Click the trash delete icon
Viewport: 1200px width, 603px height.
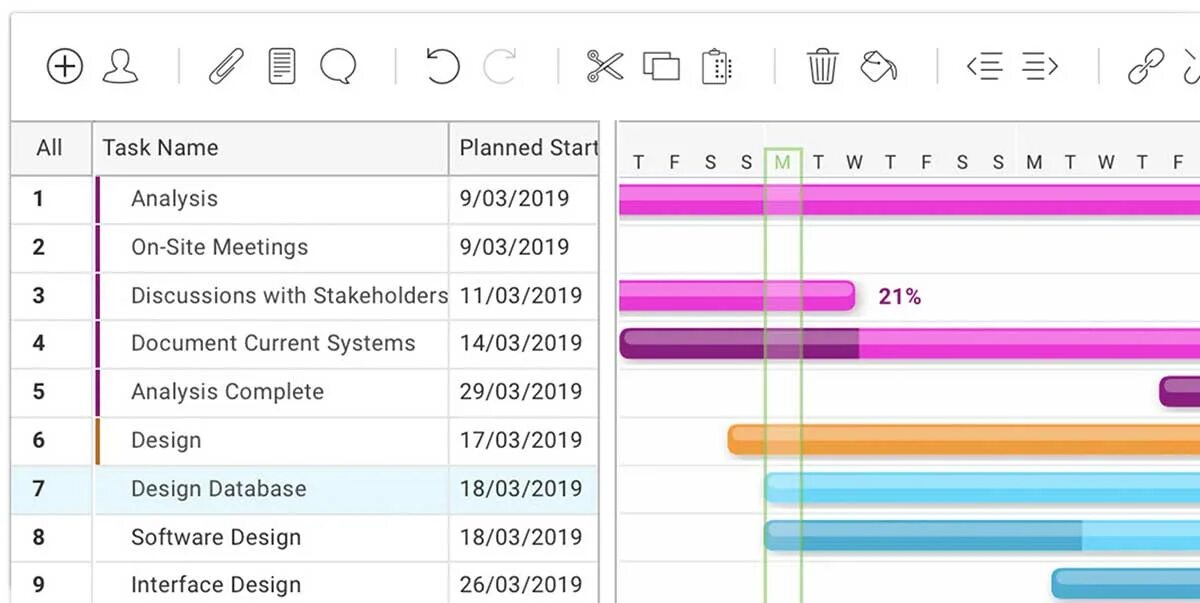point(822,67)
